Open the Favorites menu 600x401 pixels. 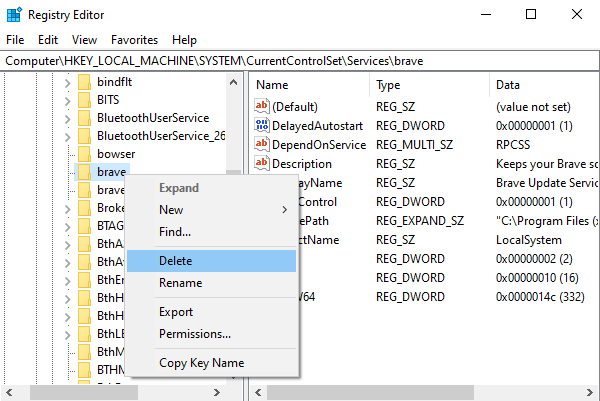coord(134,40)
